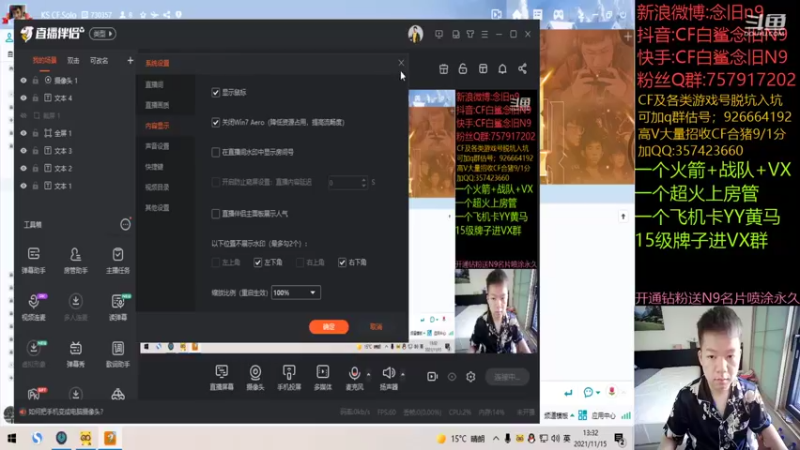Screen dimensions: 800x450
Task: Open settings gear in bottom toolbar
Action: (x=470, y=377)
